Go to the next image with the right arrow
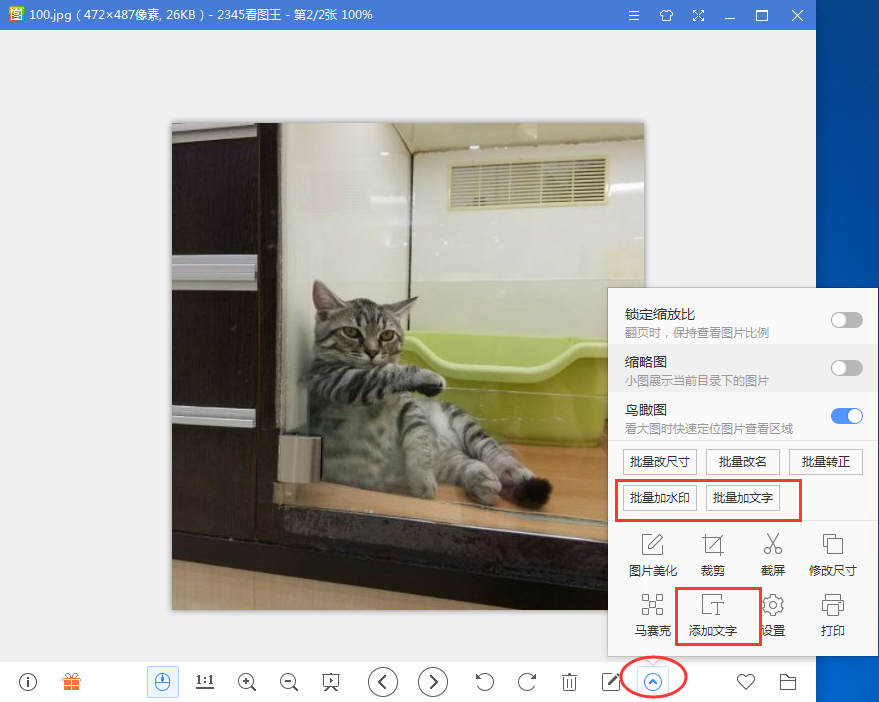The image size is (879, 702). point(432,681)
